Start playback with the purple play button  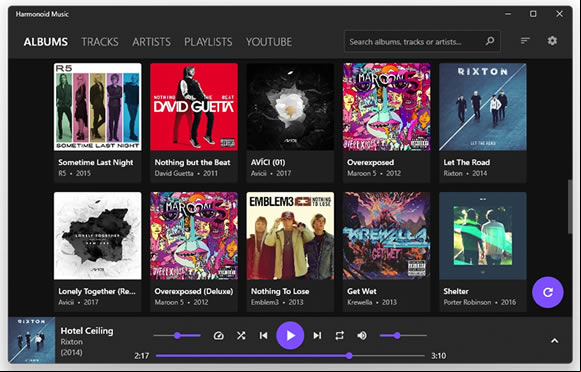point(290,336)
